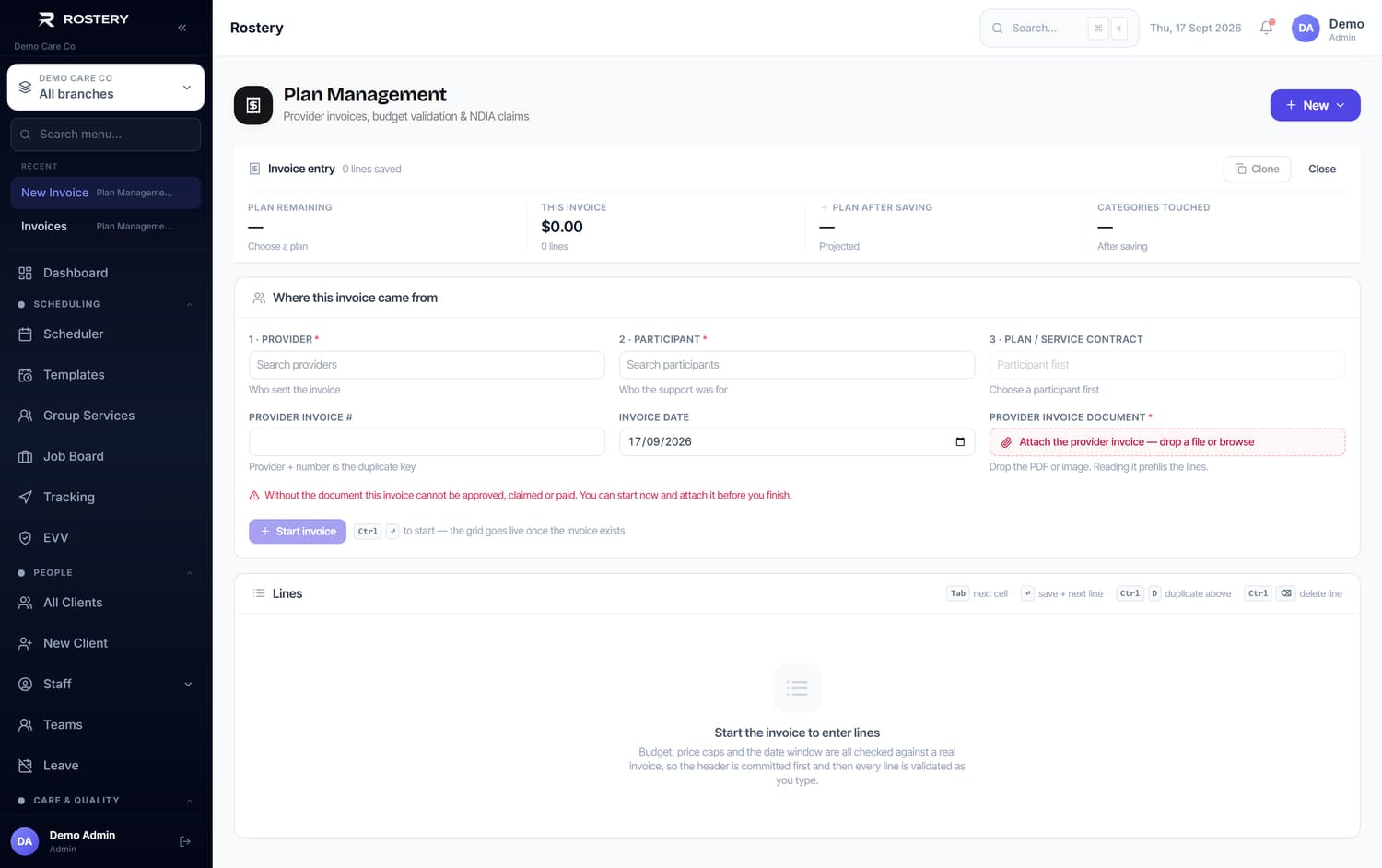Click the Group Services people icon
The height and width of the screenshot is (868, 1382).
(x=25, y=416)
